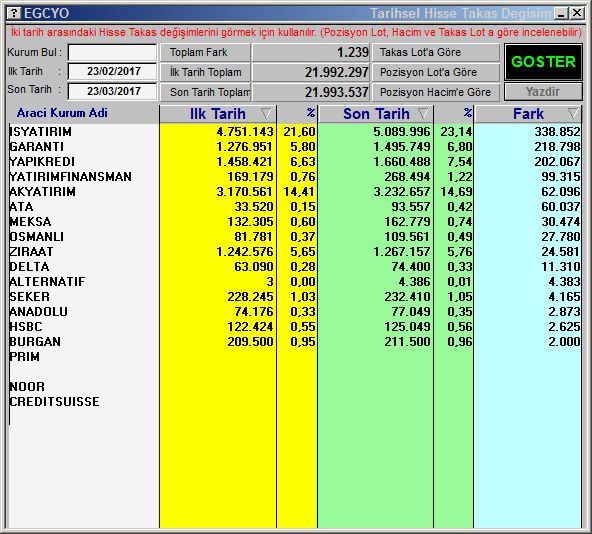Select the YATIRIMFINANSMAN row
Screen dimensions: 592x534
coord(294,177)
